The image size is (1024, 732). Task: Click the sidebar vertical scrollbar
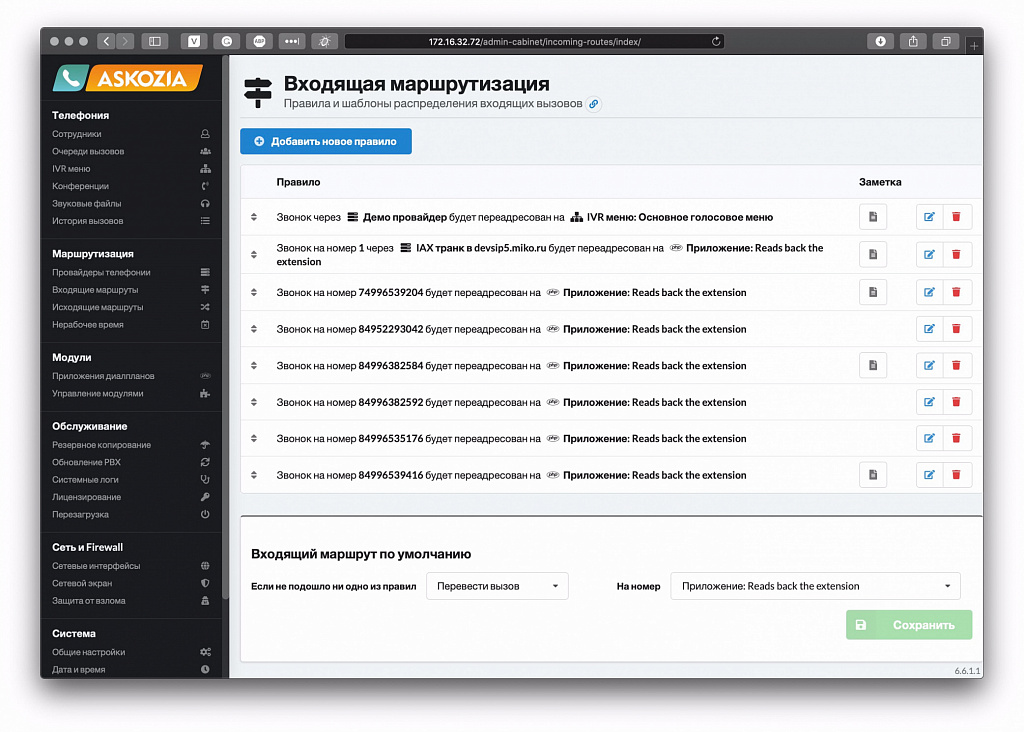point(225,326)
